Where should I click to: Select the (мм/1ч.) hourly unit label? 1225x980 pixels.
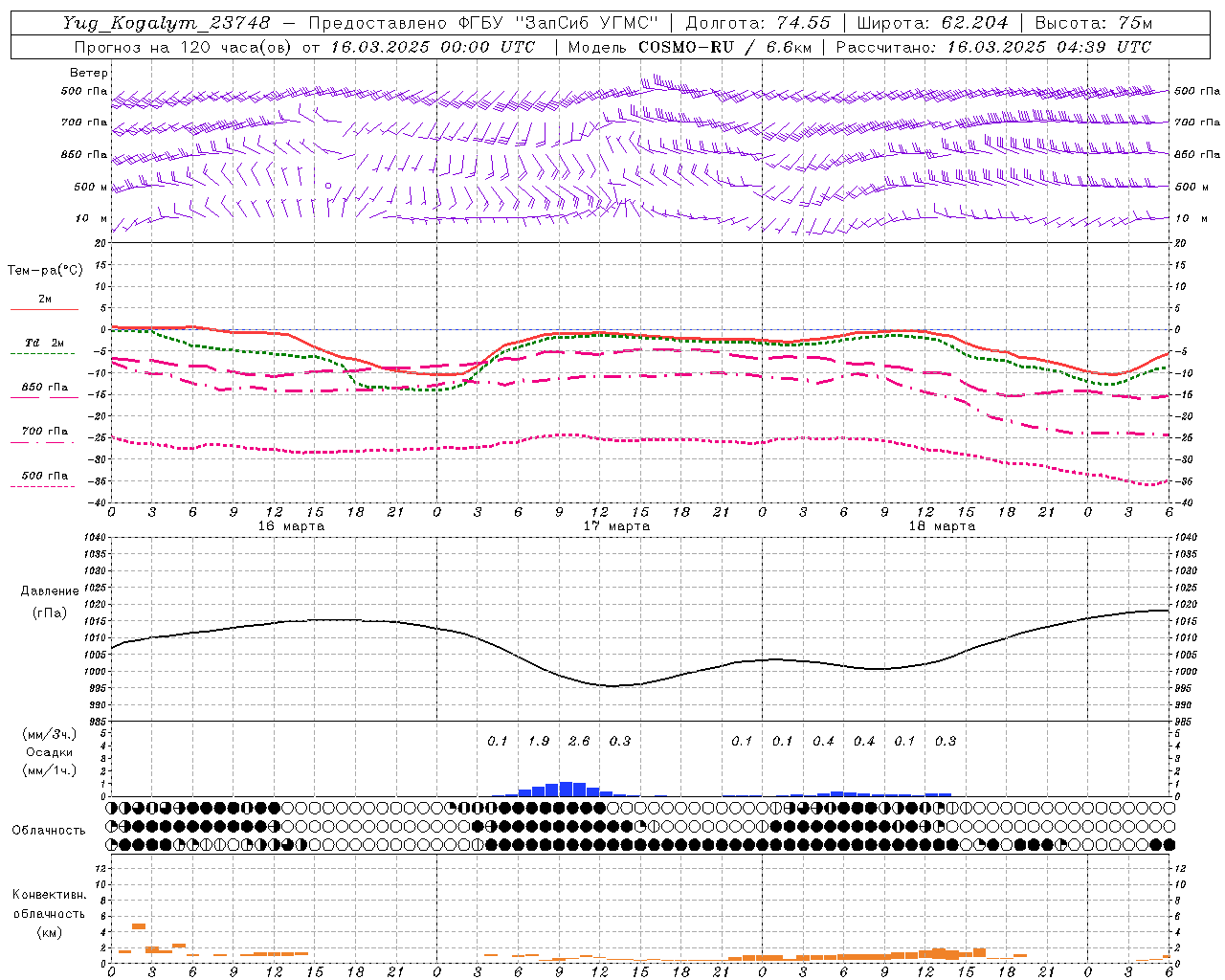(x=48, y=770)
